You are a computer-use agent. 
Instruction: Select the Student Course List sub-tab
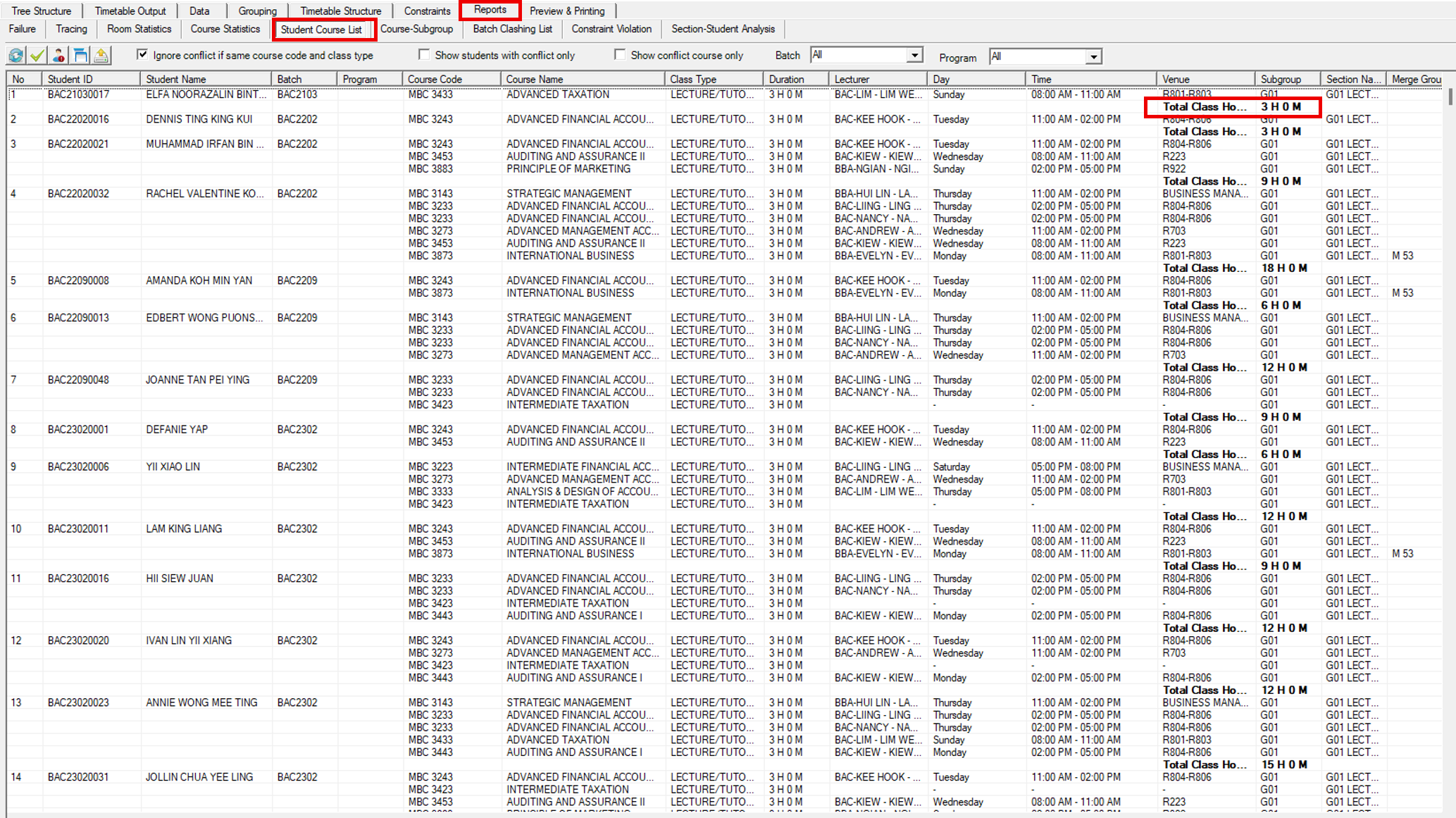coord(322,30)
